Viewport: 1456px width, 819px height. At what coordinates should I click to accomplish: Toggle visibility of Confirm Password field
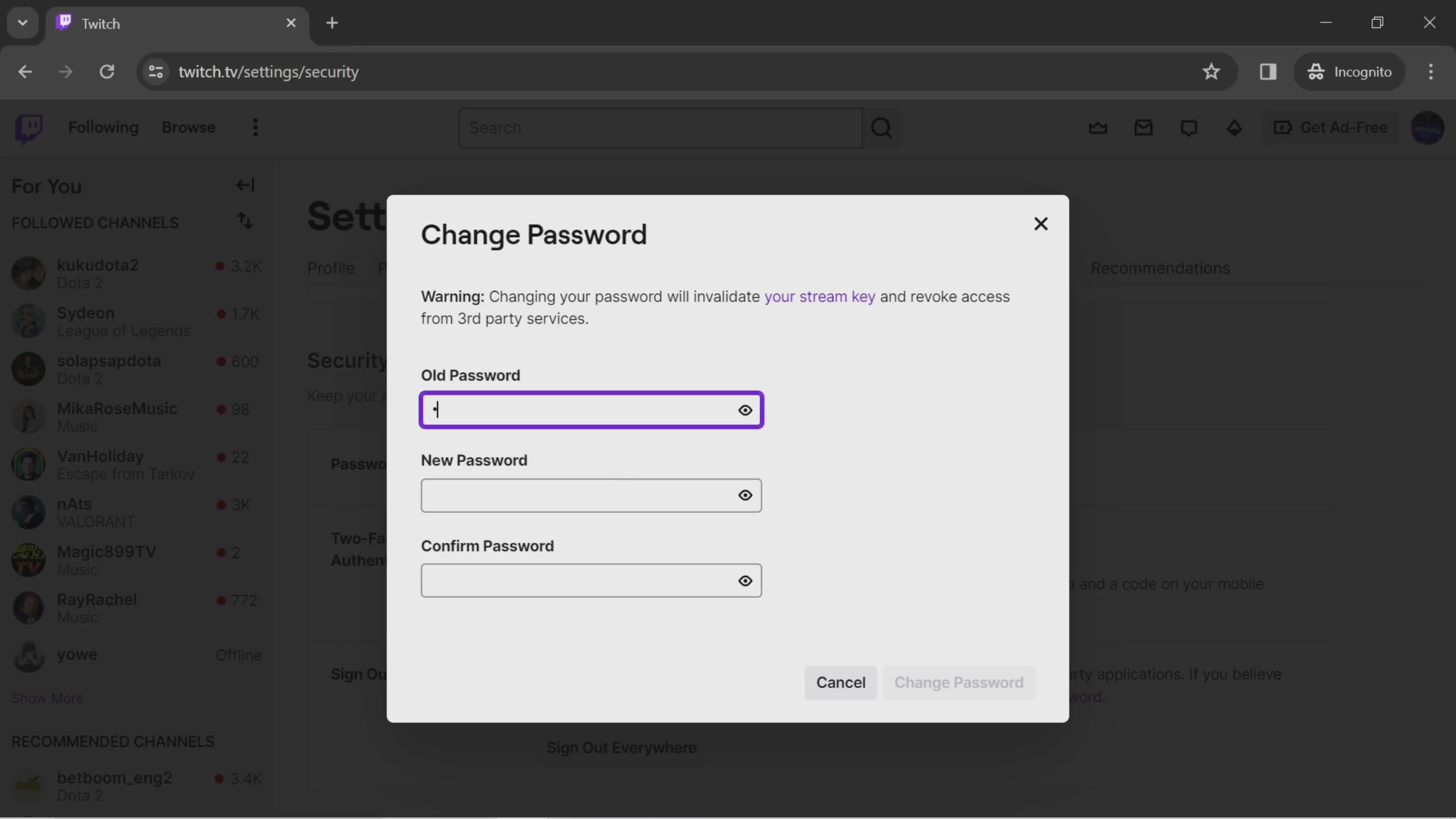coord(745,581)
